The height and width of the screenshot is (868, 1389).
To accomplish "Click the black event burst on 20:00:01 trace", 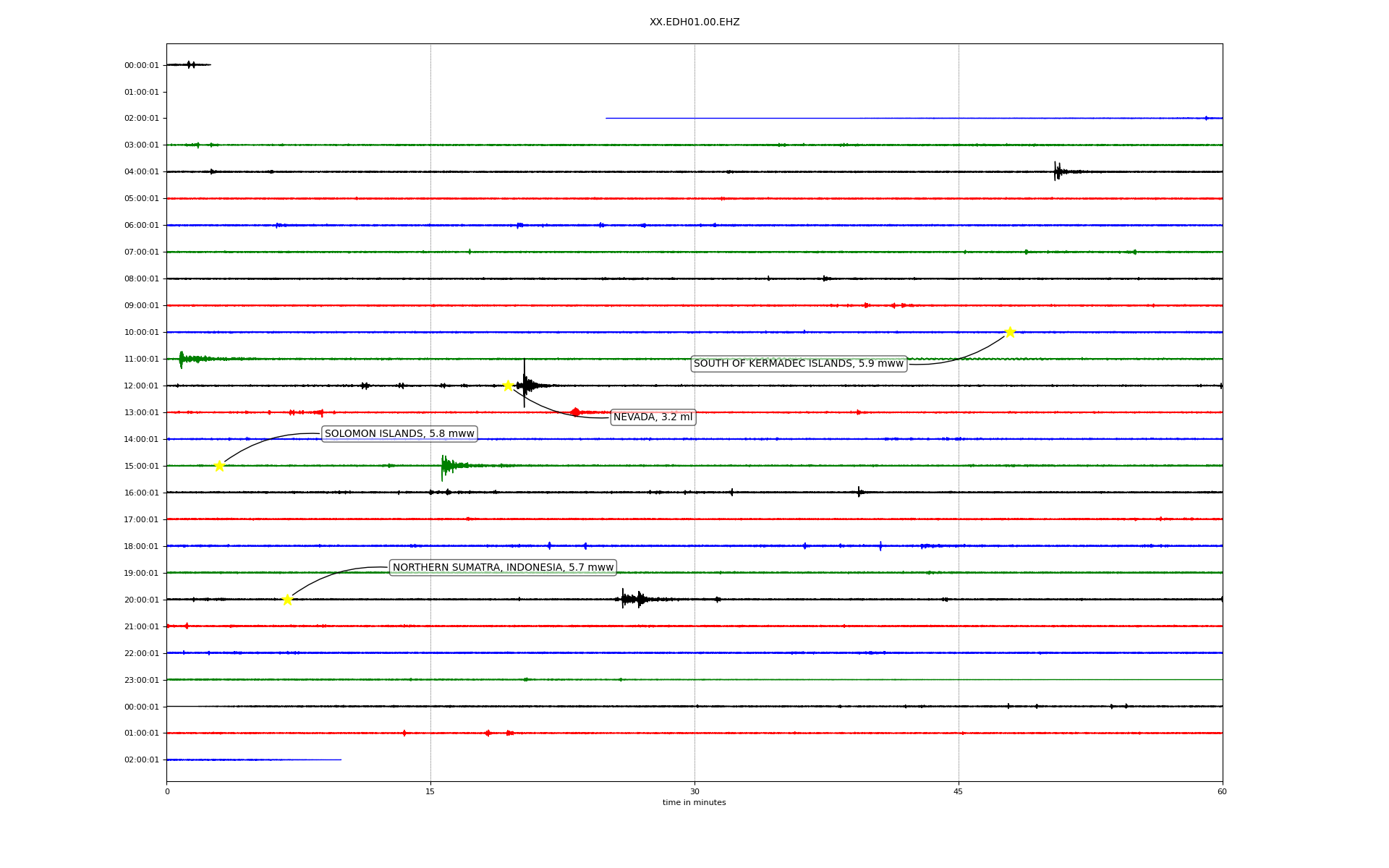I will [632, 599].
